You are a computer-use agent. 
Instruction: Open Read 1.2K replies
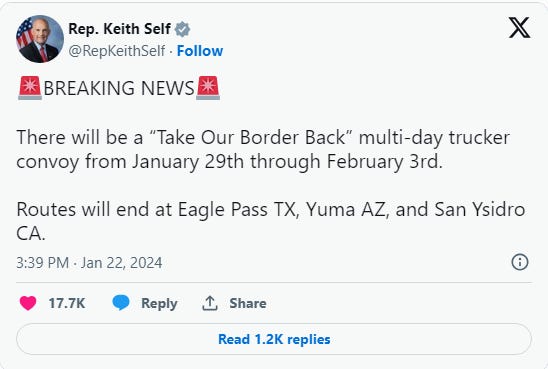pyautogui.click(x=274, y=339)
